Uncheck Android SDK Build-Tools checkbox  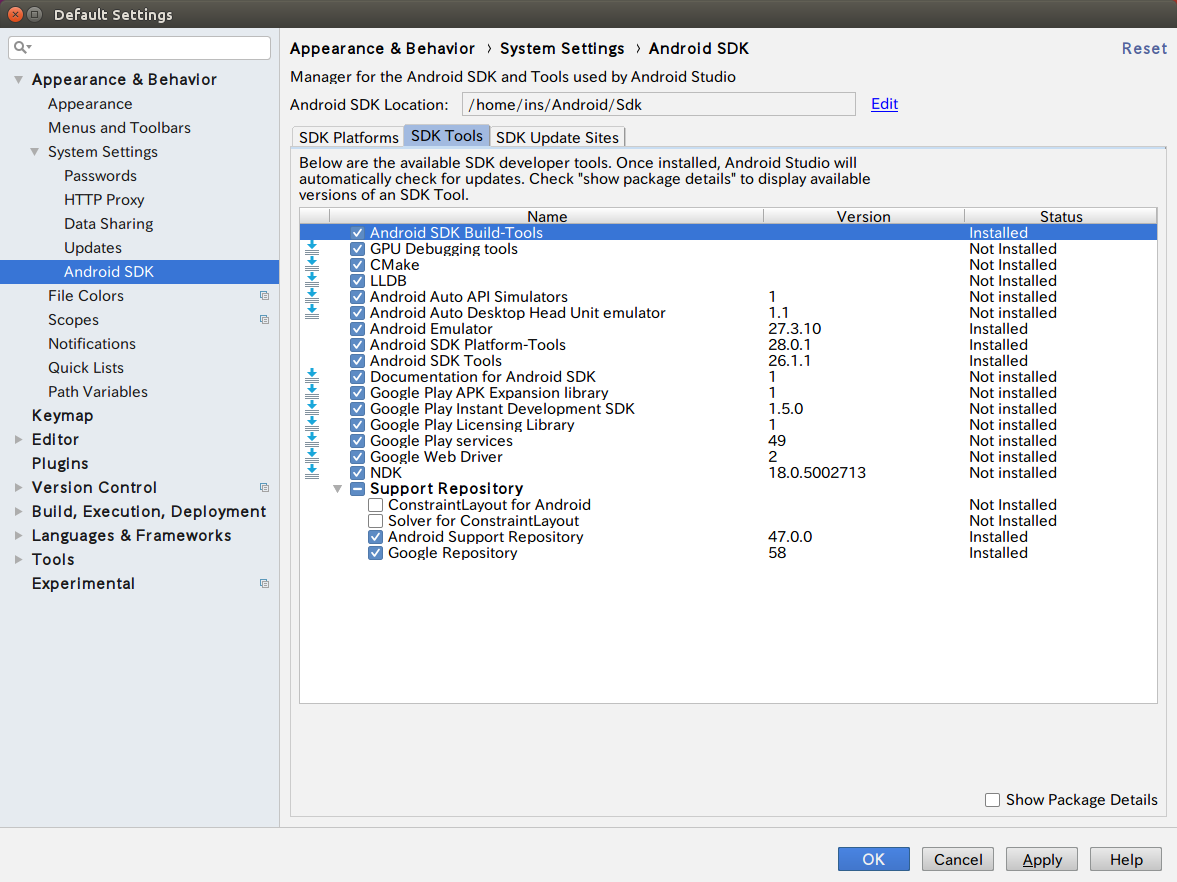(x=357, y=233)
